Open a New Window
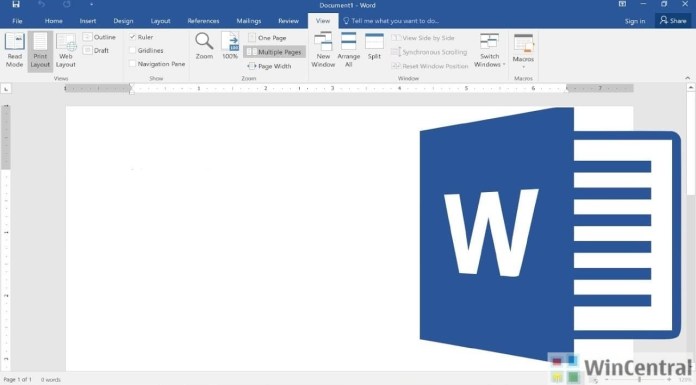This screenshot has height=385, width=696. [323, 50]
